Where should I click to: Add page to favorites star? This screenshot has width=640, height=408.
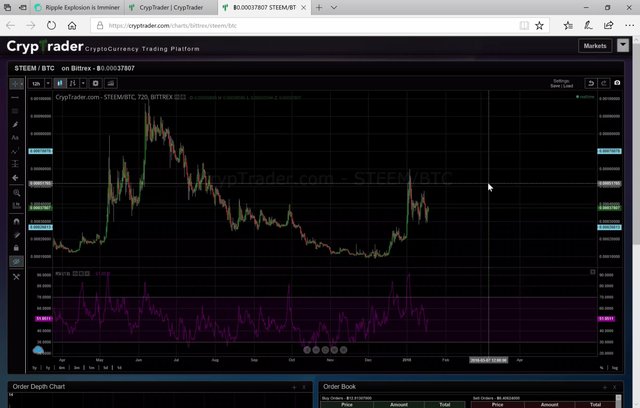539,26
